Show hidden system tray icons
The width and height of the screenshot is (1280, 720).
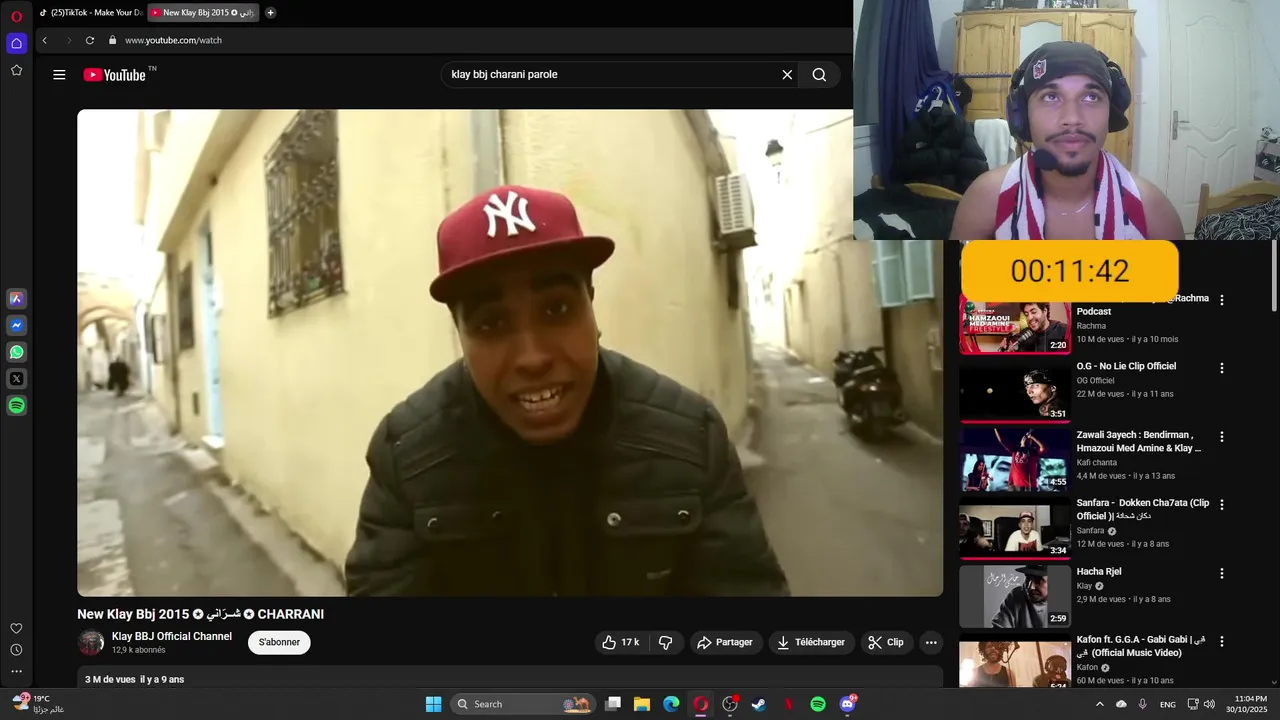tap(1100, 704)
